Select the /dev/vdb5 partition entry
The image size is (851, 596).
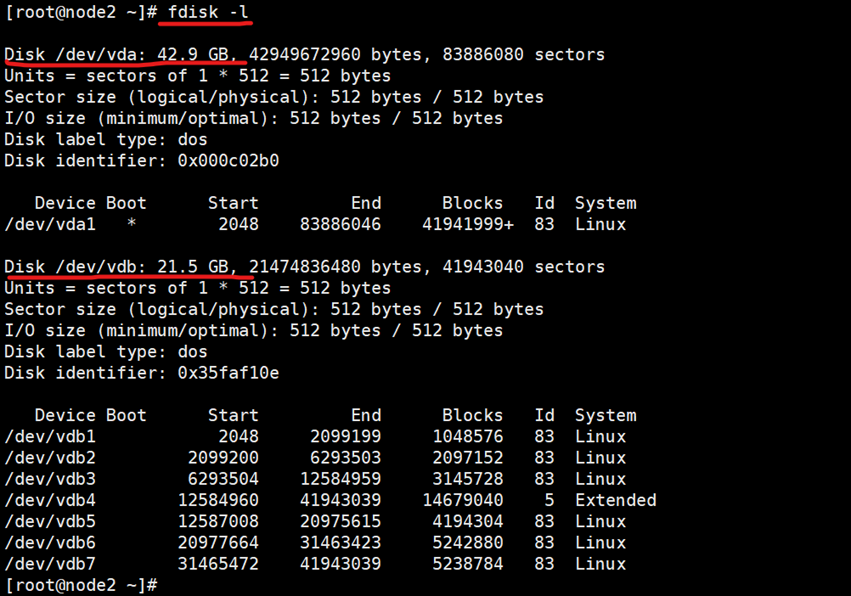coord(50,522)
